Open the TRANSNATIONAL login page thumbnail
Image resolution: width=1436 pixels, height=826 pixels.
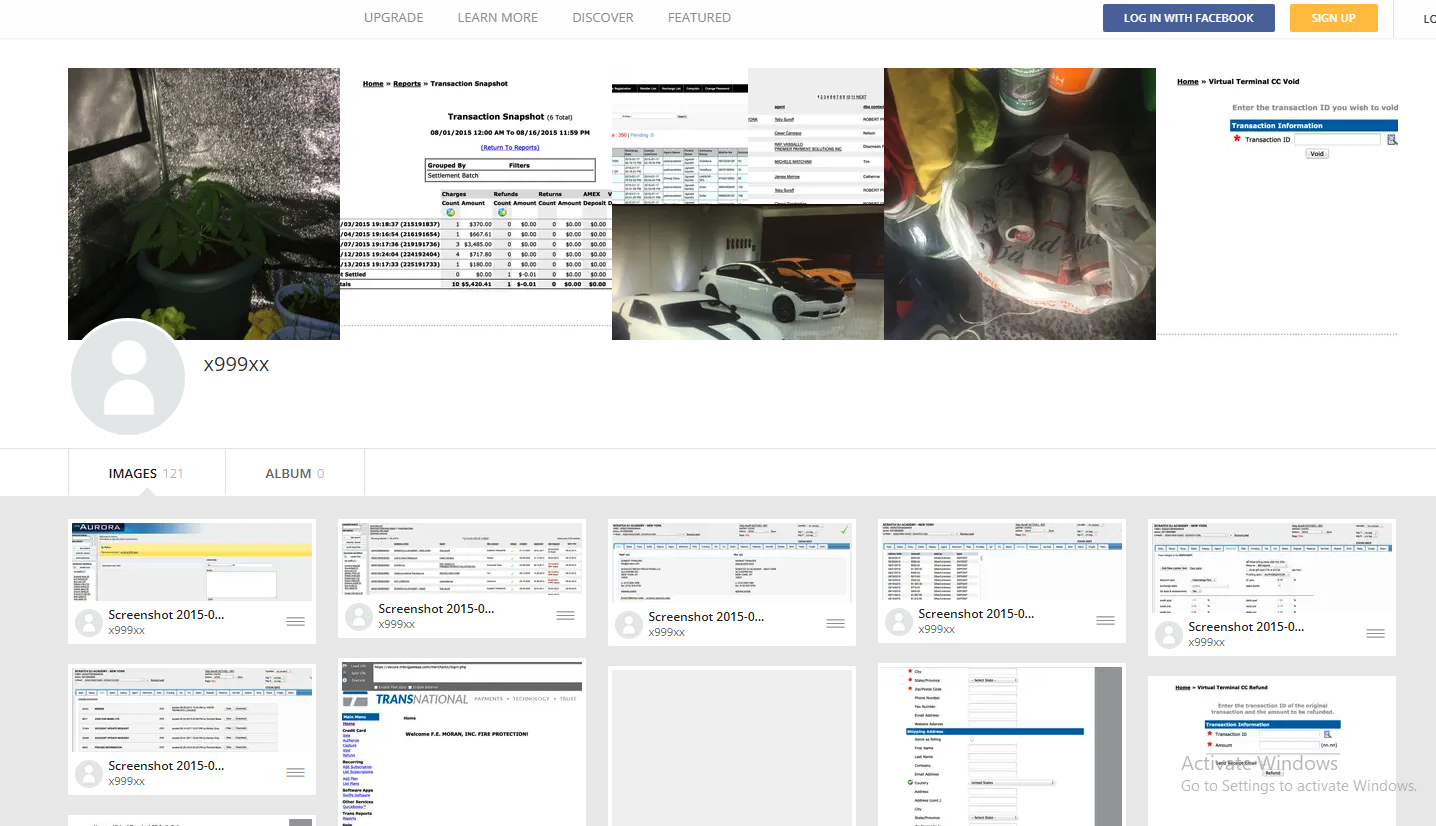coord(462,743)
